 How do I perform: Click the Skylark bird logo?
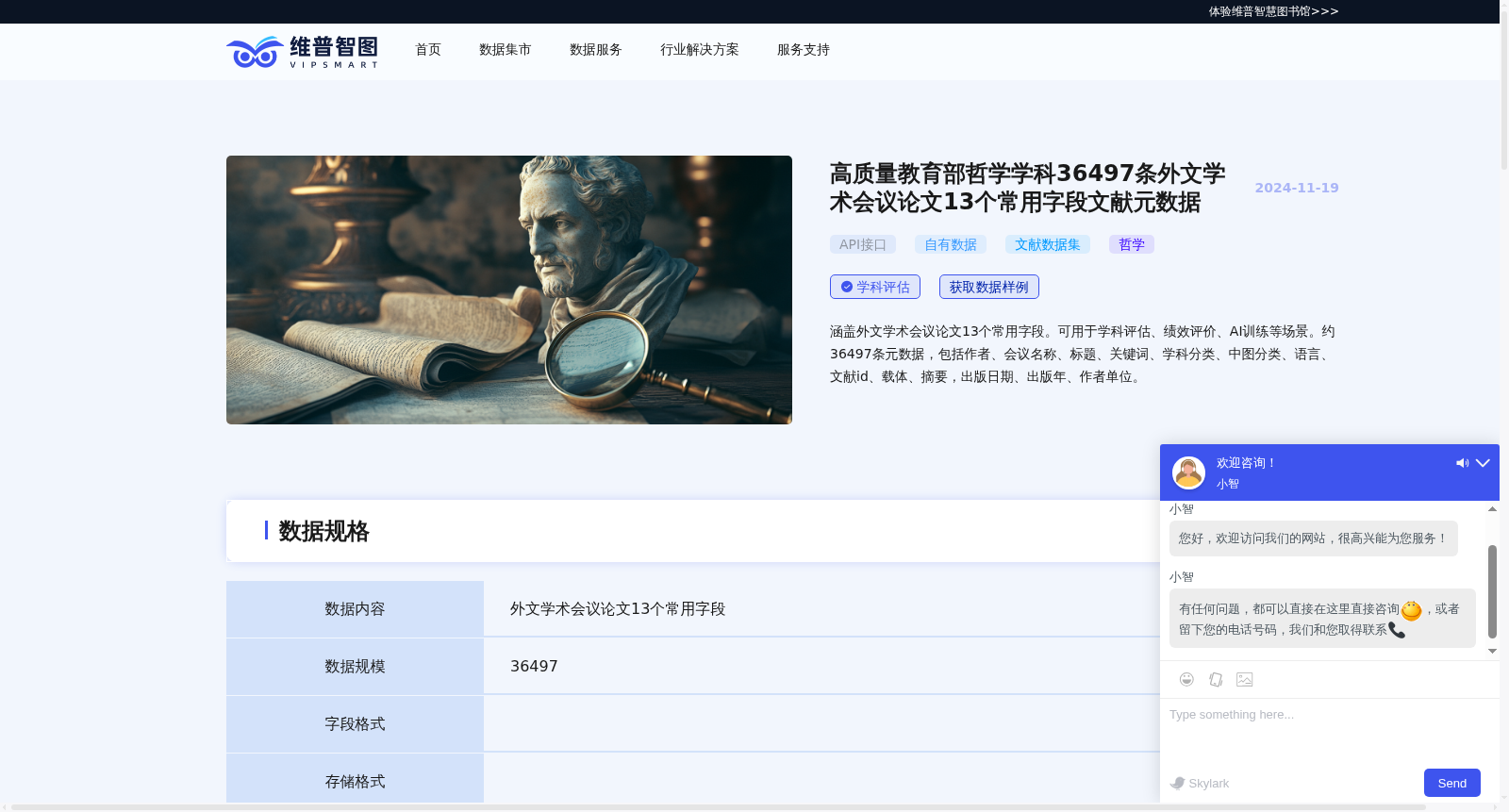click(1178, 783)
